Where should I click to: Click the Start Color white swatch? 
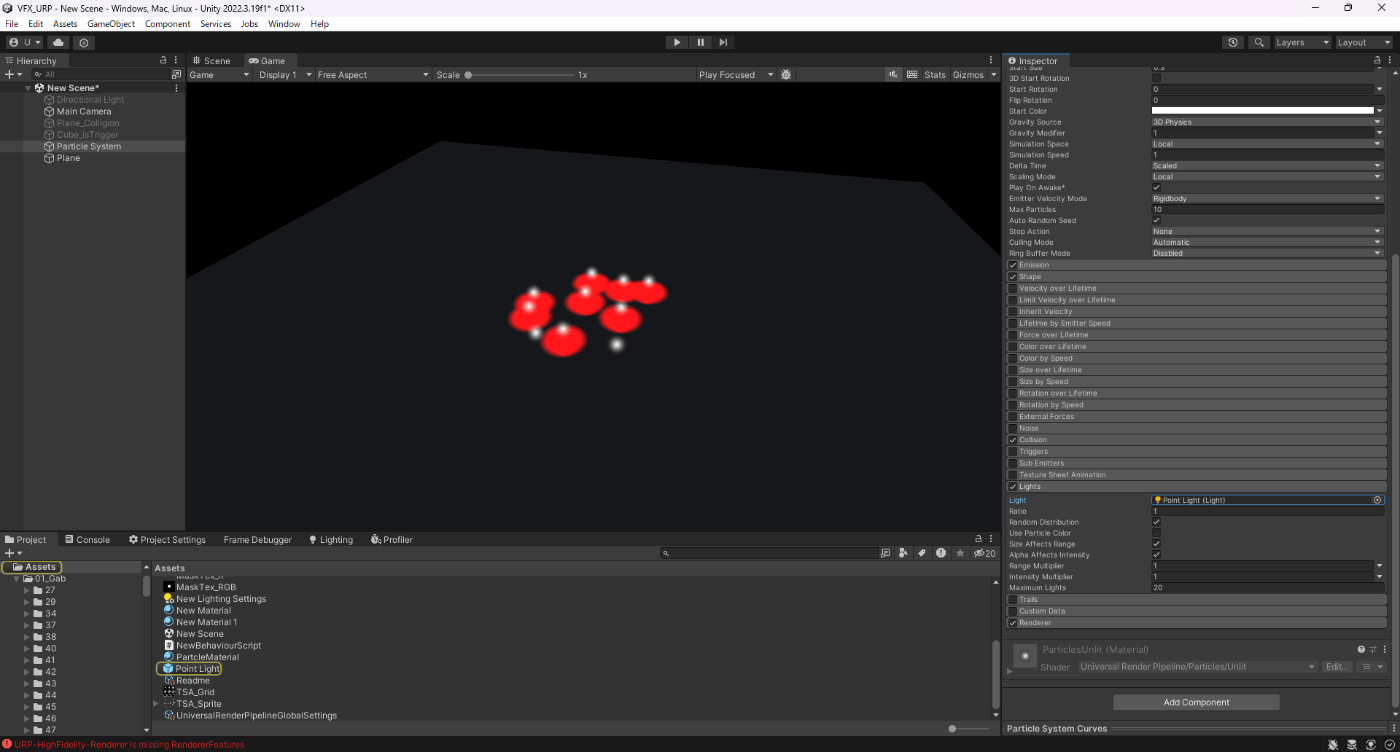[1263, 111]
